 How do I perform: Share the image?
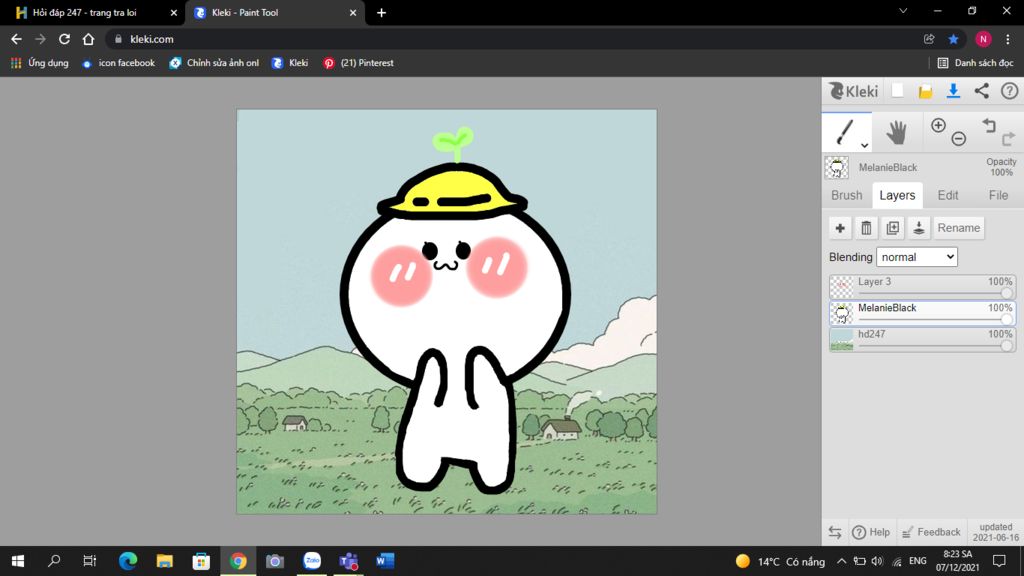[x=982, y=91]
